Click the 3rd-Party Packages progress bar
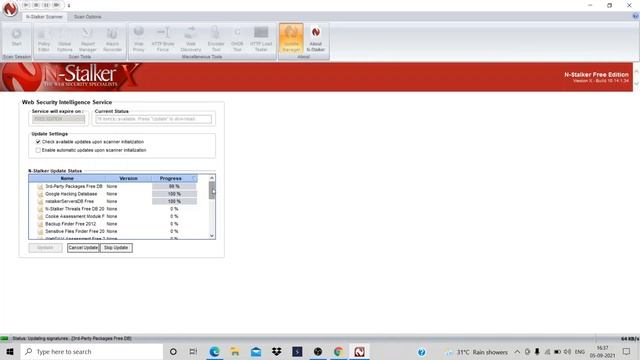This screenshot has height=360, width=640. 174,186
